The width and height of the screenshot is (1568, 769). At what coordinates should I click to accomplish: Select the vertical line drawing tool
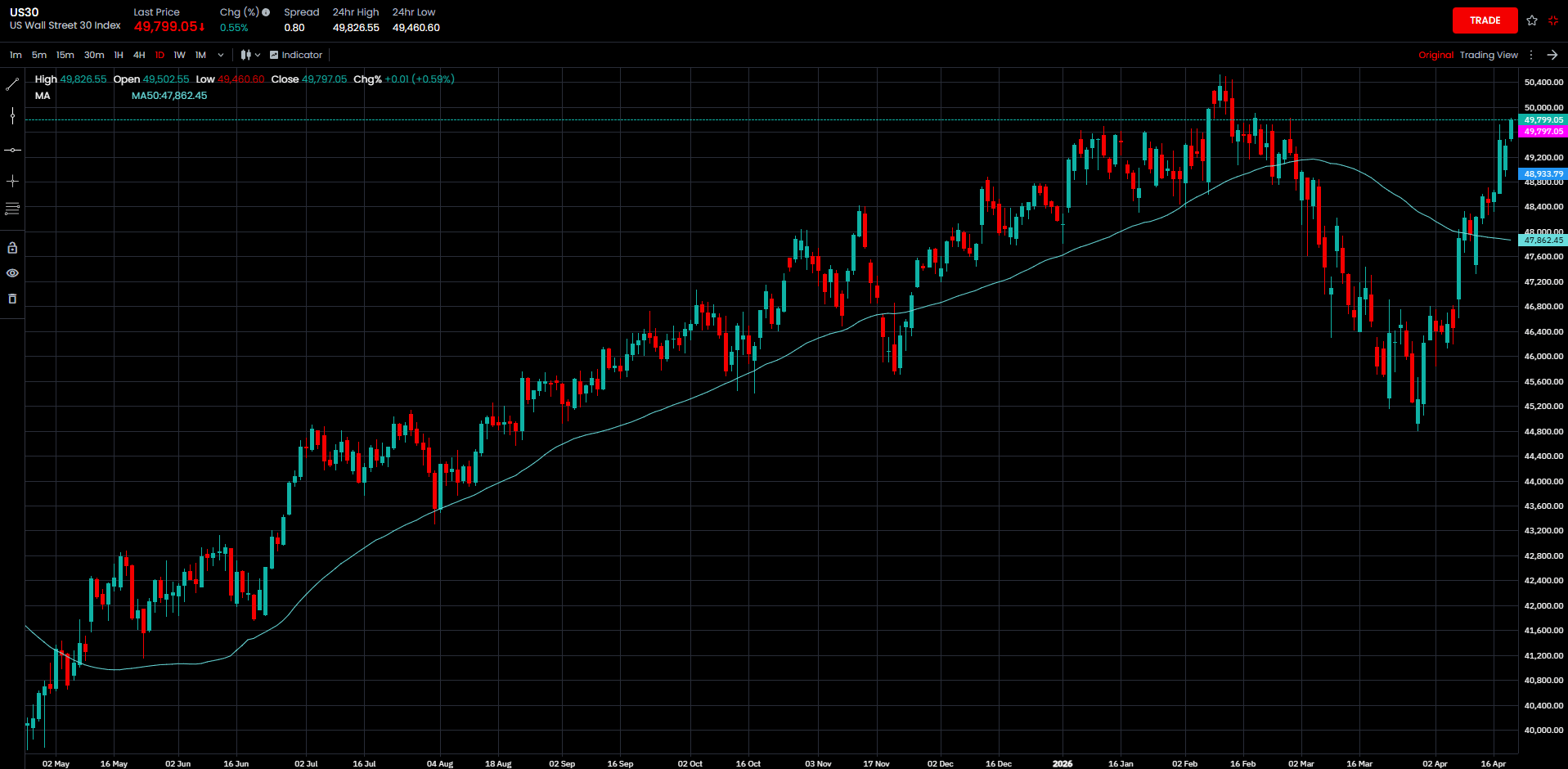[12, 116]
